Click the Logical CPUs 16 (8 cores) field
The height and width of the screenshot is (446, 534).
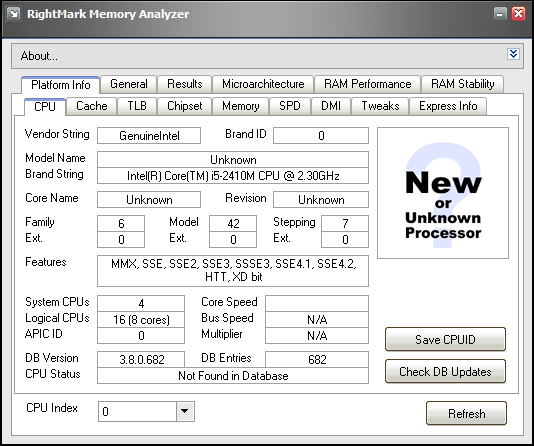141,319
